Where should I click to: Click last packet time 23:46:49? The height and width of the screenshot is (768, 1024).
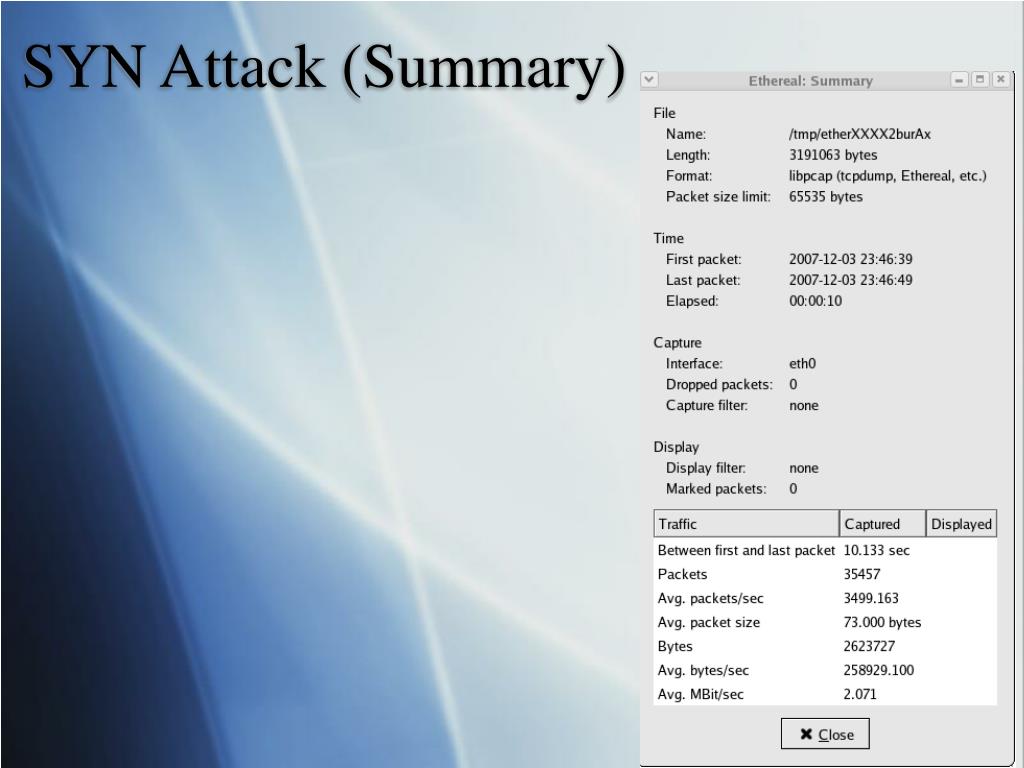coord(850,280)
